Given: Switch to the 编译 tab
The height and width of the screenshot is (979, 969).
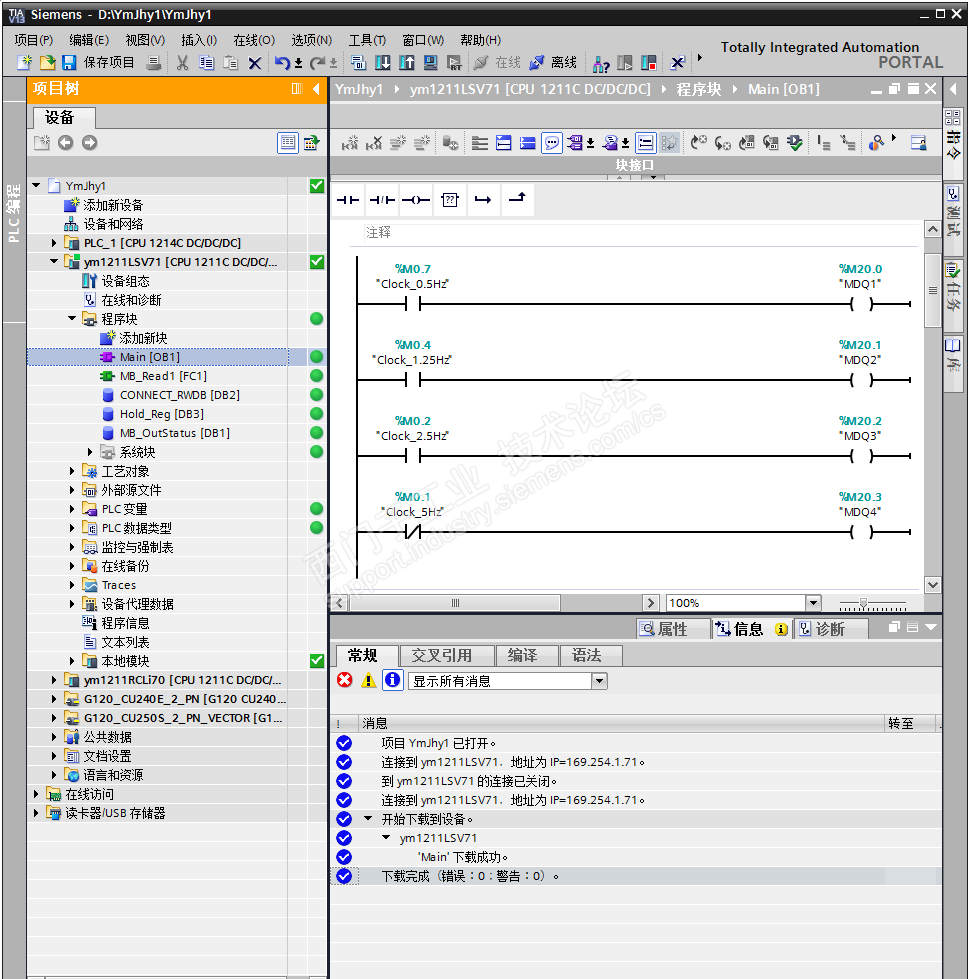Looking at the screenshot, I should [x=526, y=655].
